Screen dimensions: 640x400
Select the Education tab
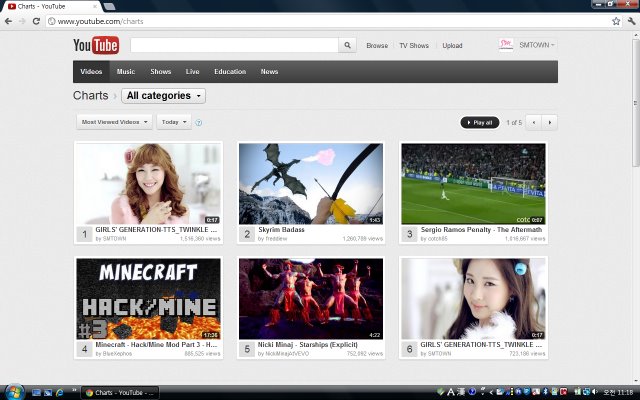click(230, 71)
